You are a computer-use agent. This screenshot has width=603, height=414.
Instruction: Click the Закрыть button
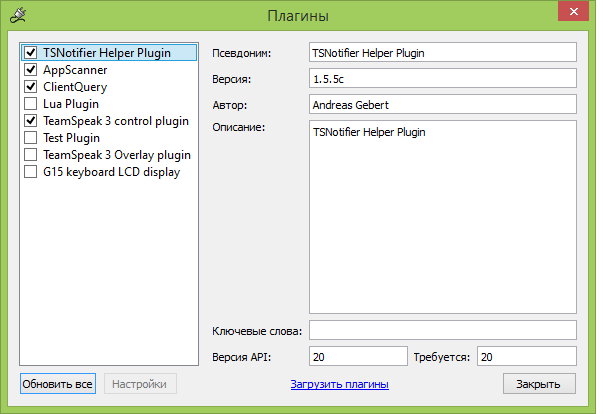click(x=539, y=384)
